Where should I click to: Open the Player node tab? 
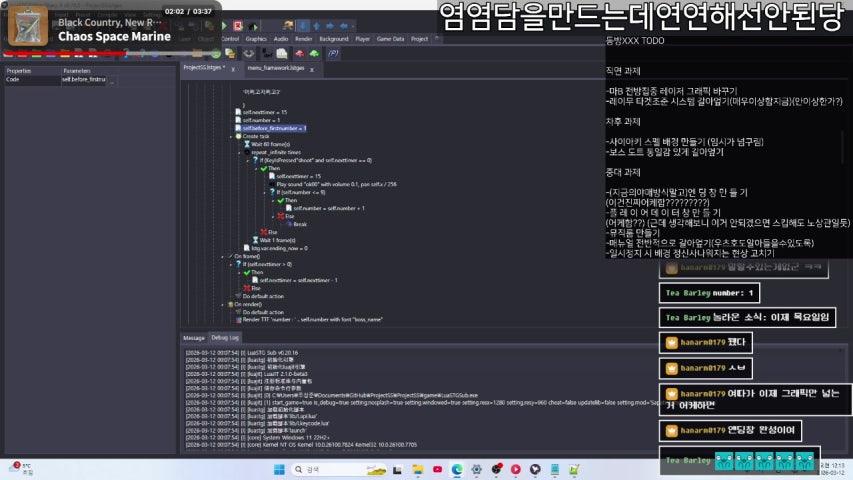click(362, 39)
